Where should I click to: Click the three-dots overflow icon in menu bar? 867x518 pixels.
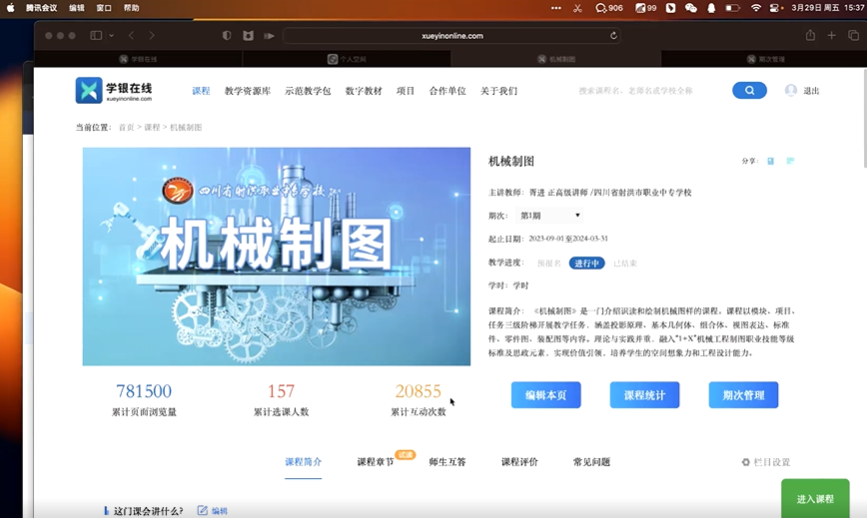556,8
